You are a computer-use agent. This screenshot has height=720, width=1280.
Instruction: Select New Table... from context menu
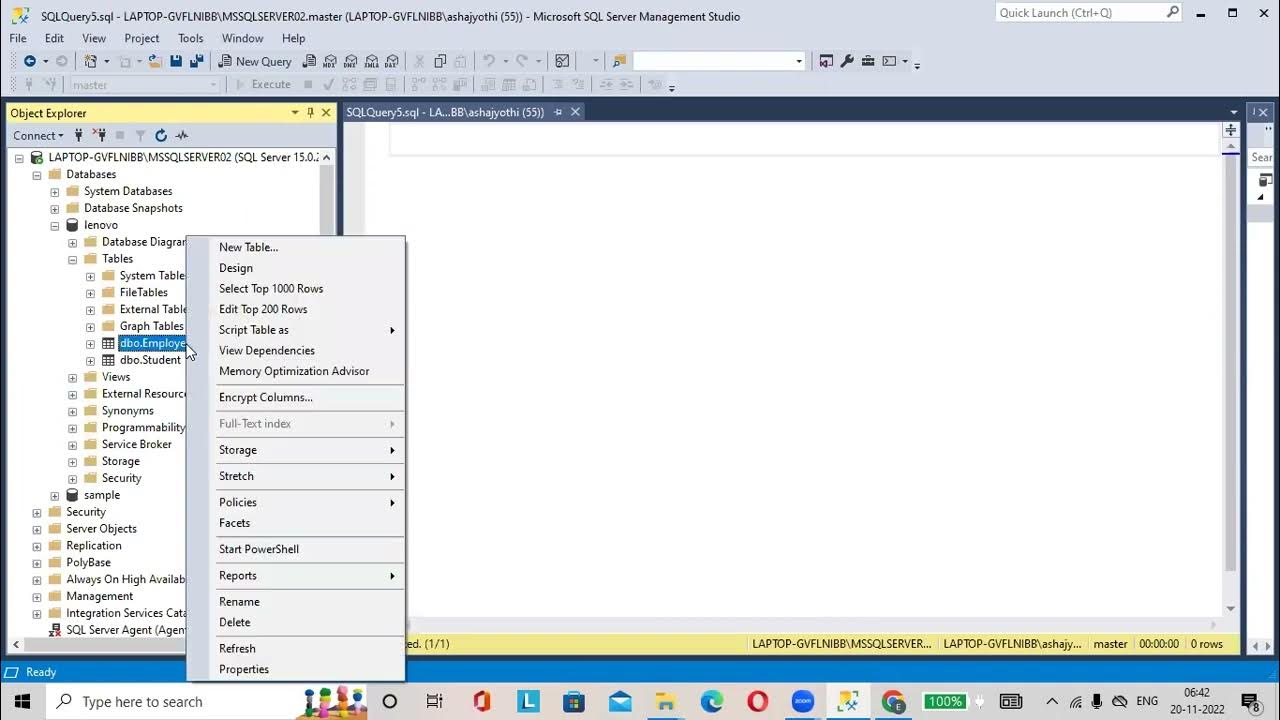[295, 247]
